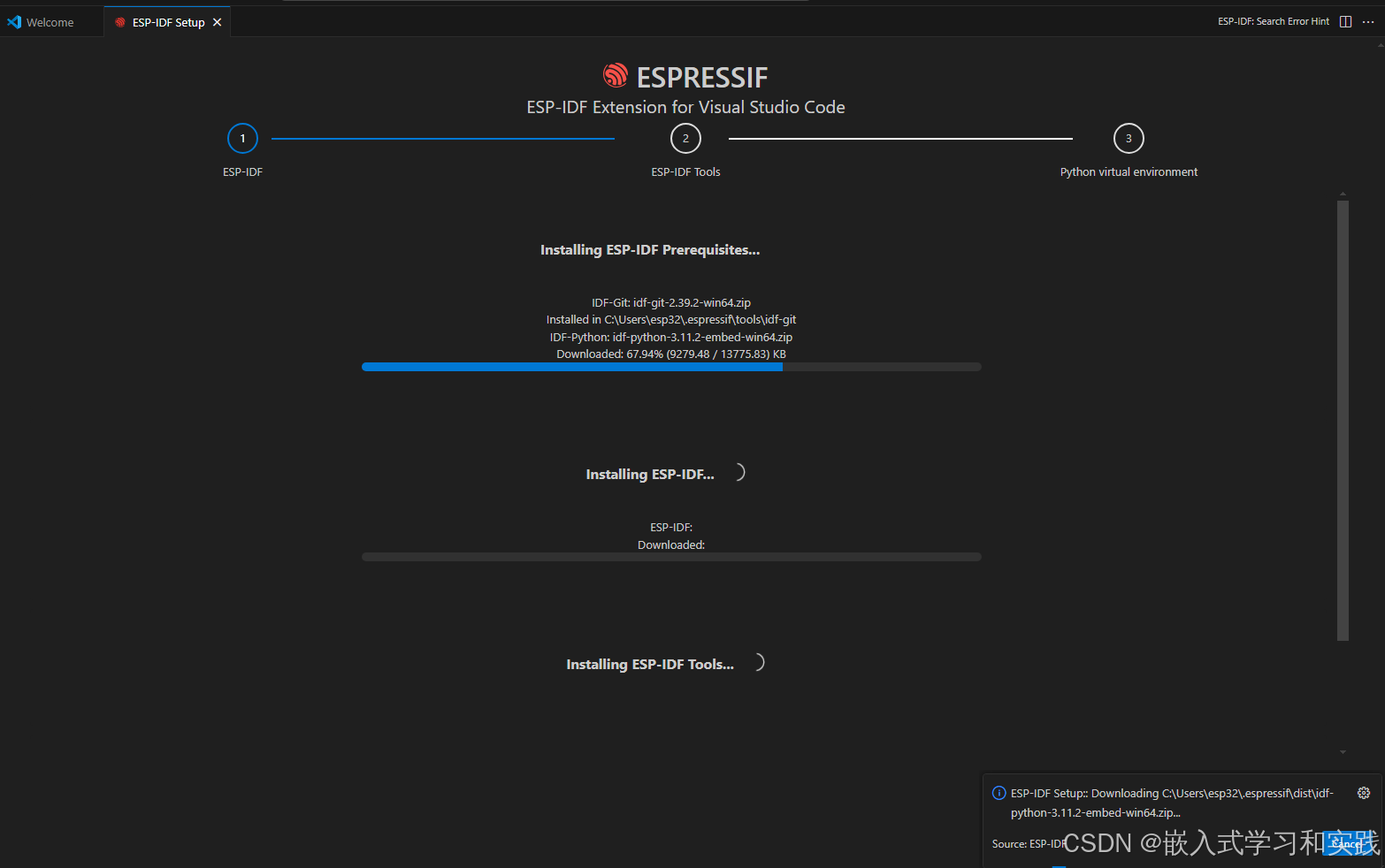1385x868 pixels.
Task: Switch to the Welcome tab
Action: 50,22
